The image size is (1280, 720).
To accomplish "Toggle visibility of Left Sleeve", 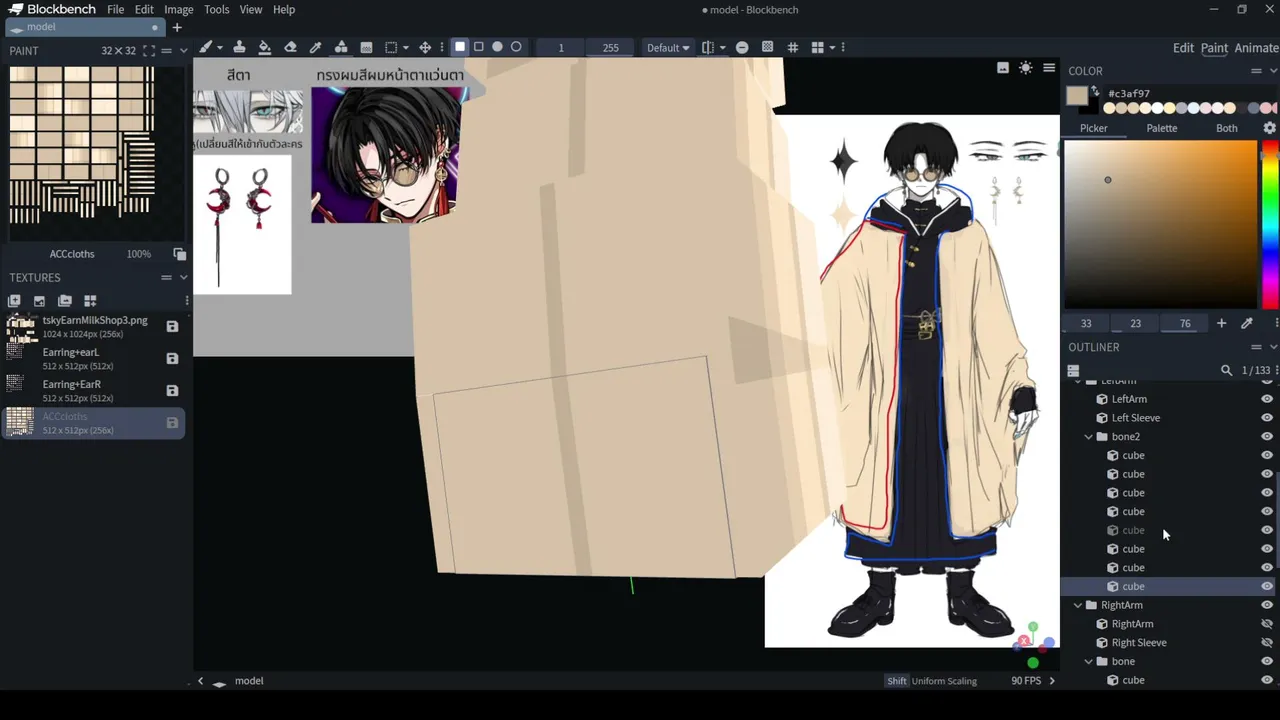I will (1267, 418).
